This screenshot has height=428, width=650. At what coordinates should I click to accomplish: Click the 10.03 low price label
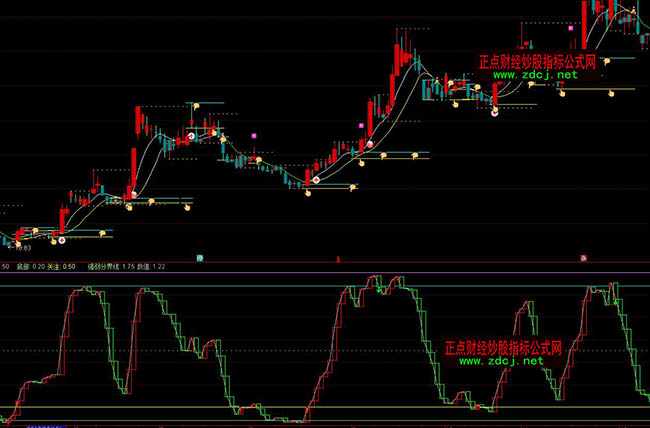[20, 246]
